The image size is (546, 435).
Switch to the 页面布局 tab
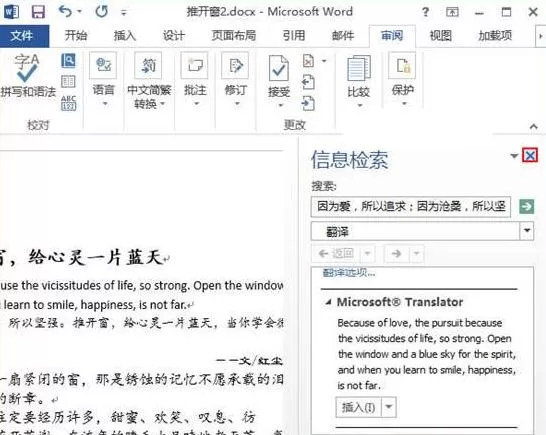(x=234, y=36)
